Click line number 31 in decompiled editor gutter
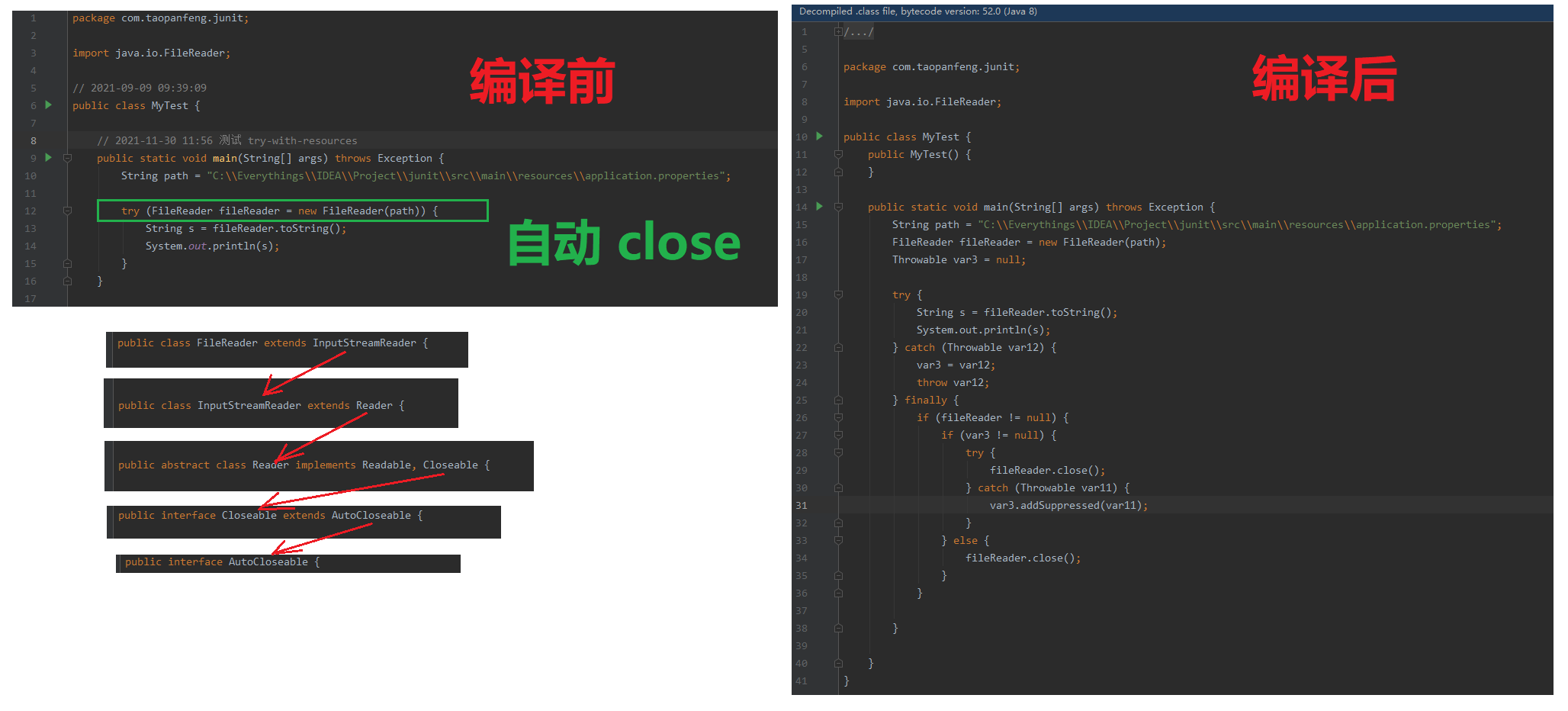 [802, 505]
